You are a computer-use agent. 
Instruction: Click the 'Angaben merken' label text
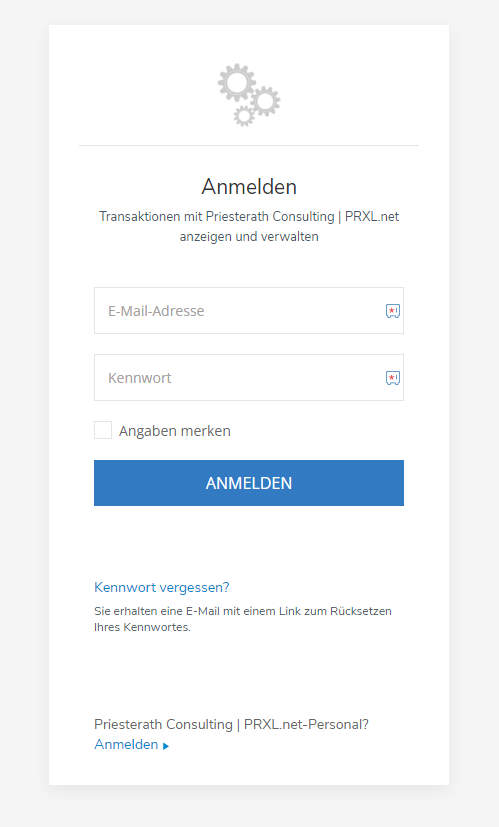click(175, 431)
